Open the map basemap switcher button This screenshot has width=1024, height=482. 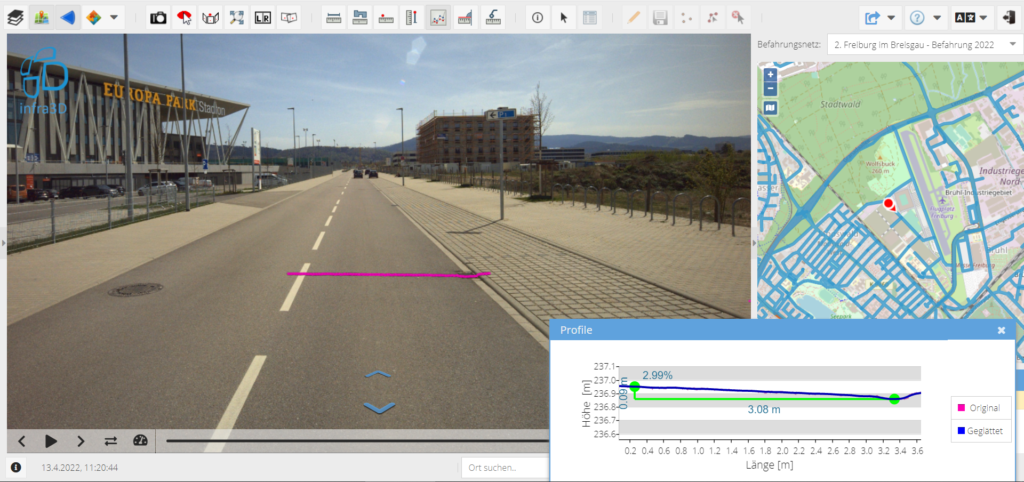point(771,107)
